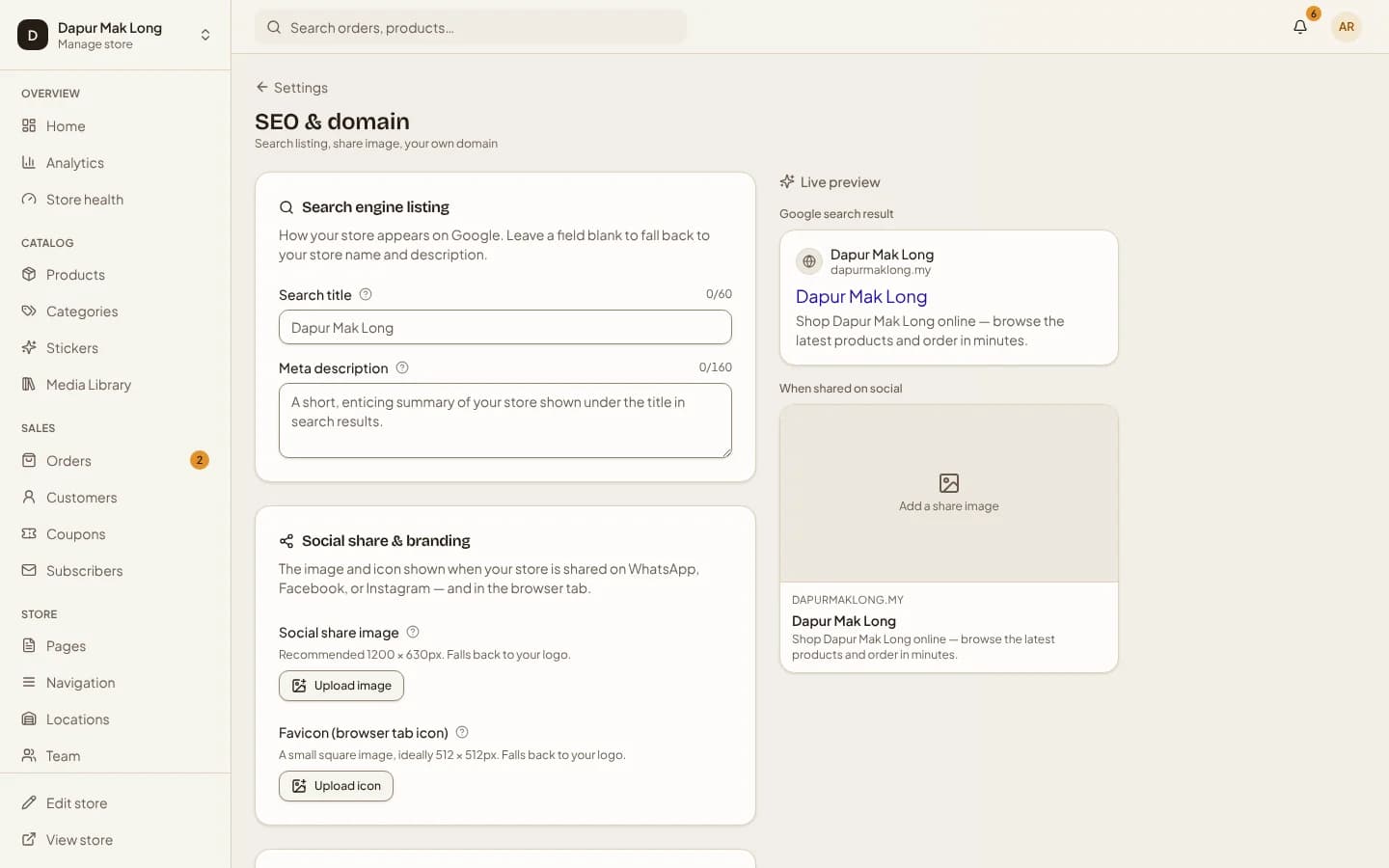The width and height of the screenshot is (1389, 868).
Task: Focus the Search title input
Action: coord(505,327)
